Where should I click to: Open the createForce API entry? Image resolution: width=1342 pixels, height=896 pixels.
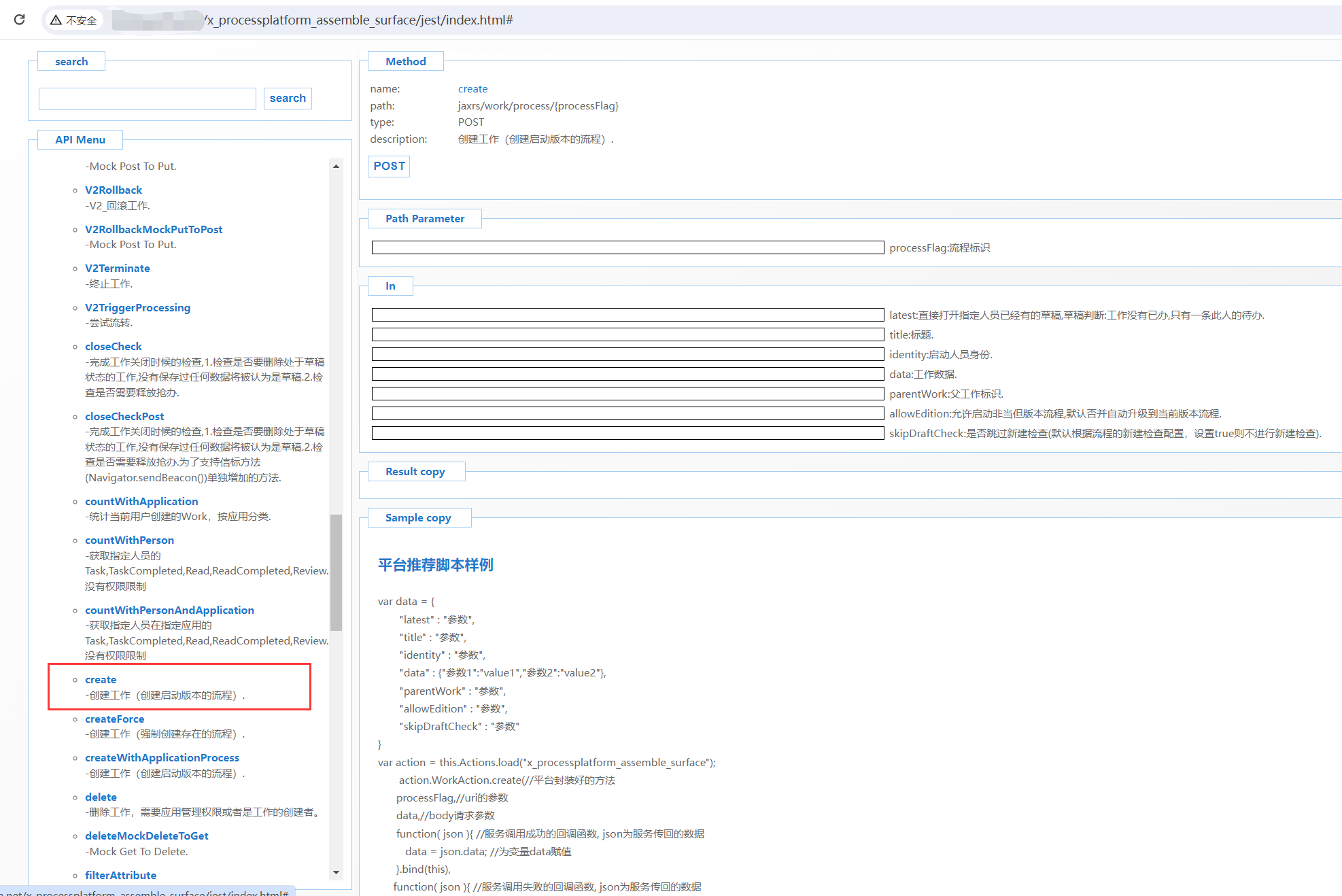point(114,719)
